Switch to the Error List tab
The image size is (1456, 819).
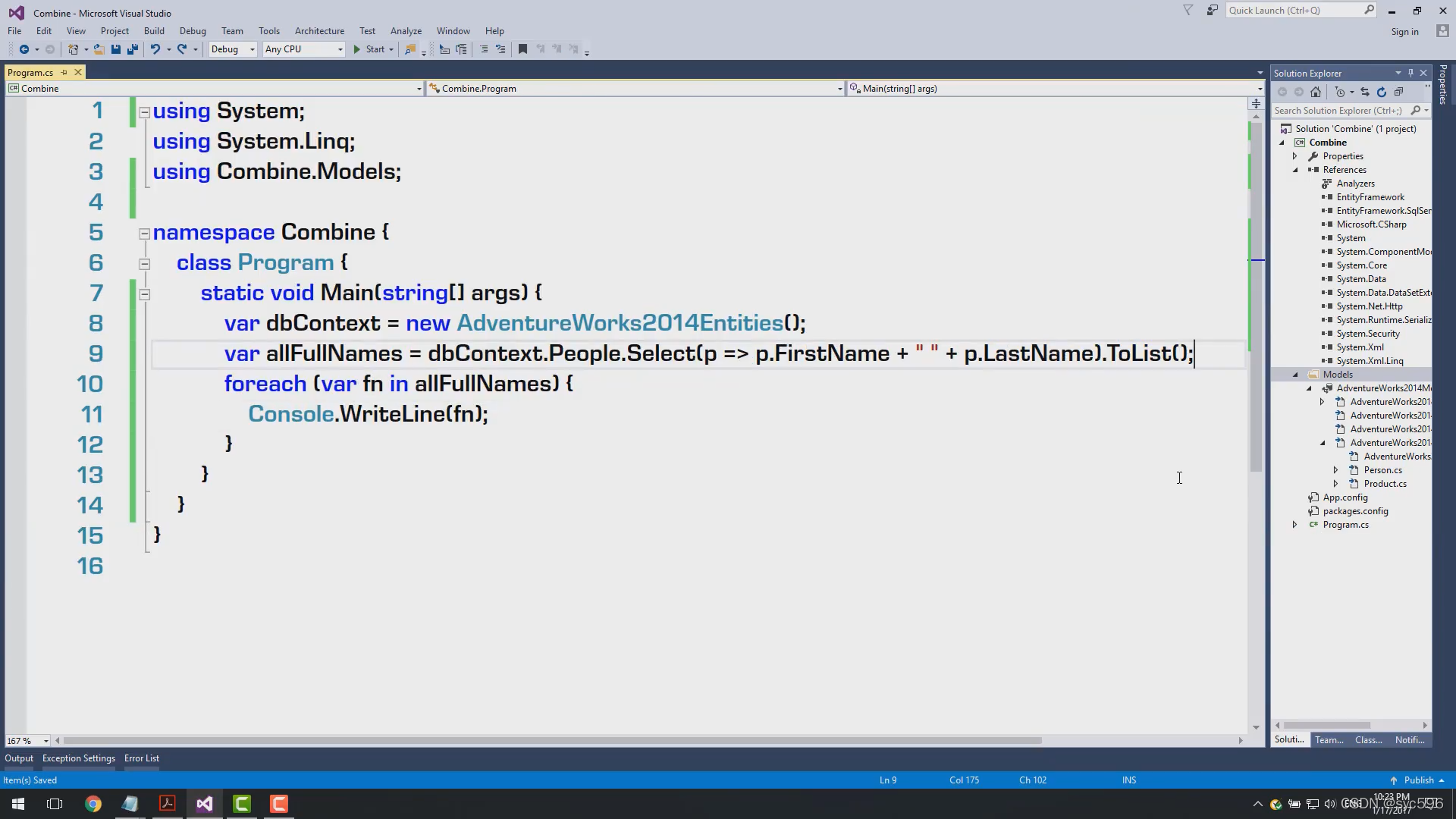pyautogui.click(x=142, y=758)
